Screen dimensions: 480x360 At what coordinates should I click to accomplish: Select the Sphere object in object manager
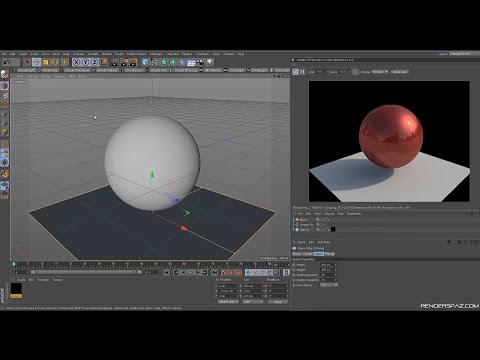pyautogui.click(x=304, y=230)
